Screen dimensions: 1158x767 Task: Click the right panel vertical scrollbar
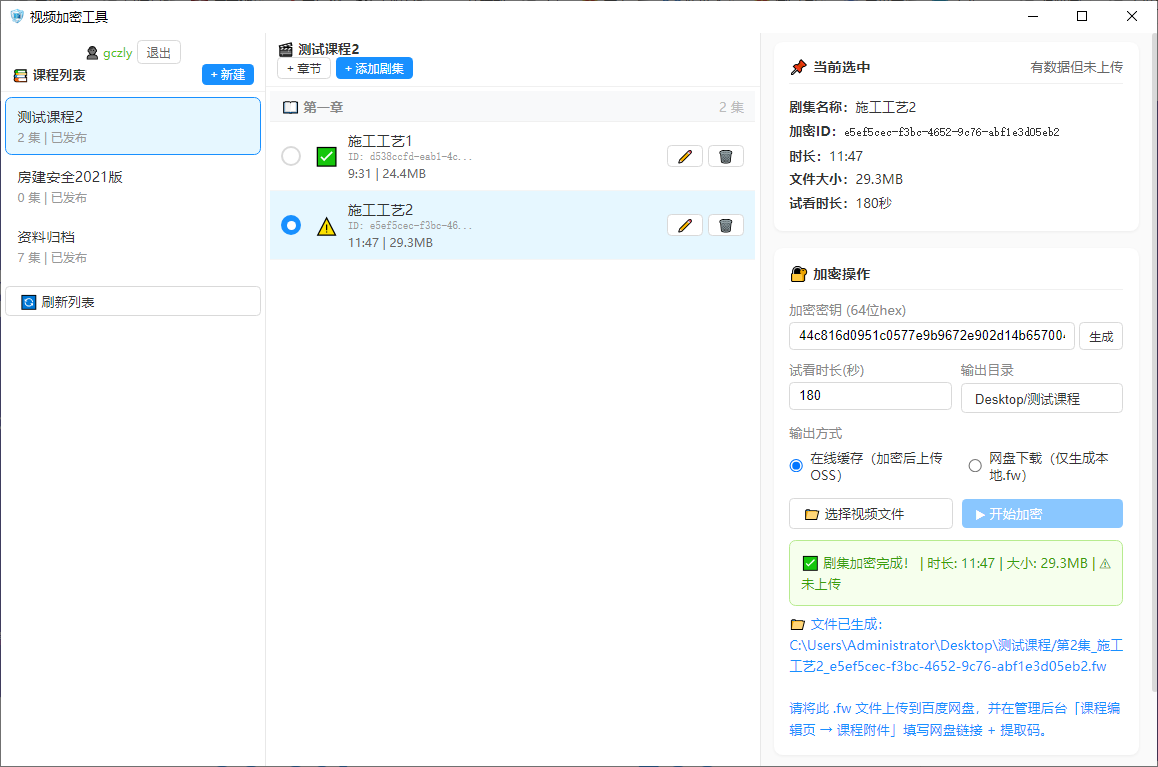1154,362
